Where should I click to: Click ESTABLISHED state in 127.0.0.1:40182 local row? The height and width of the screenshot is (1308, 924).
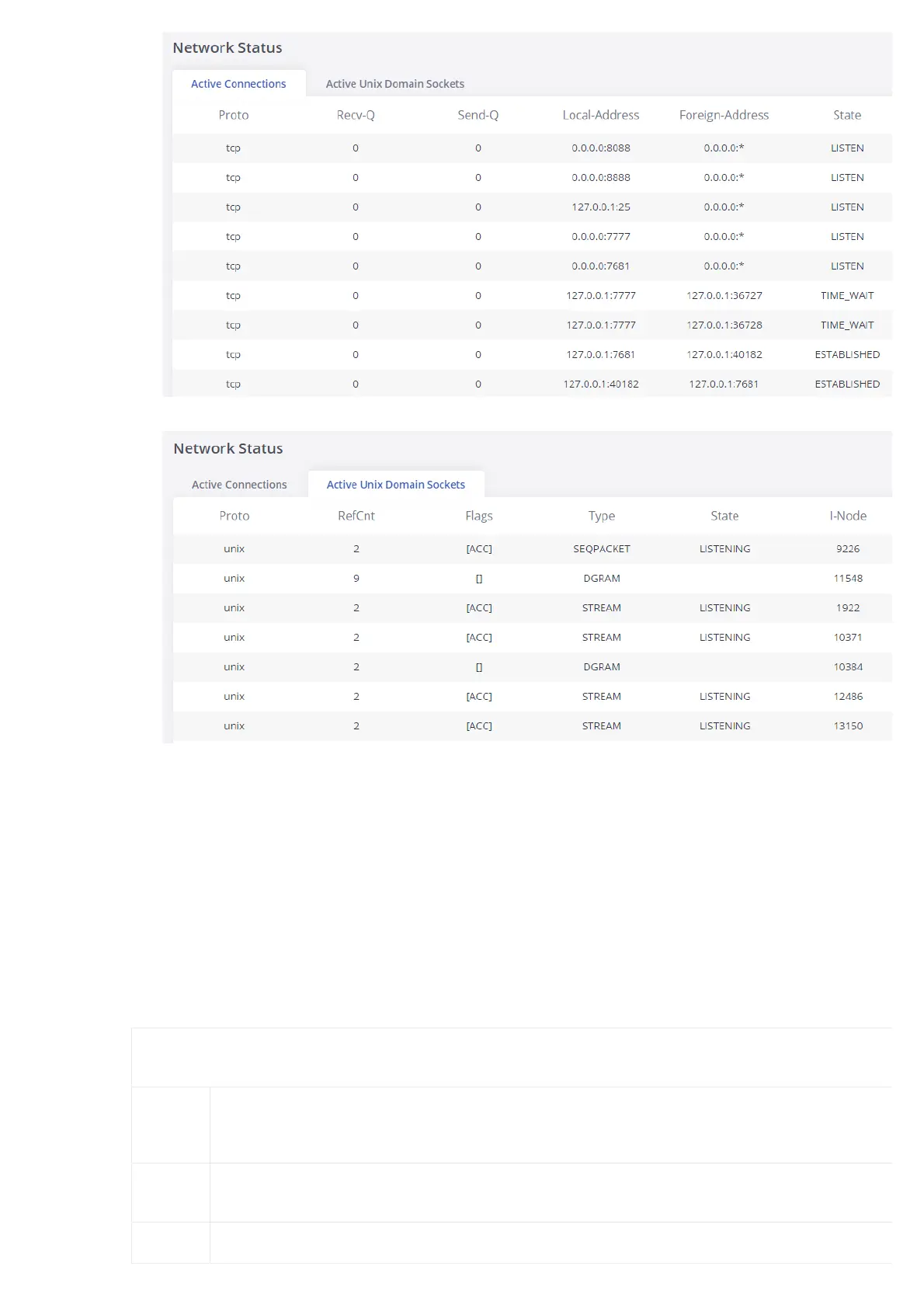pos(847,384)
